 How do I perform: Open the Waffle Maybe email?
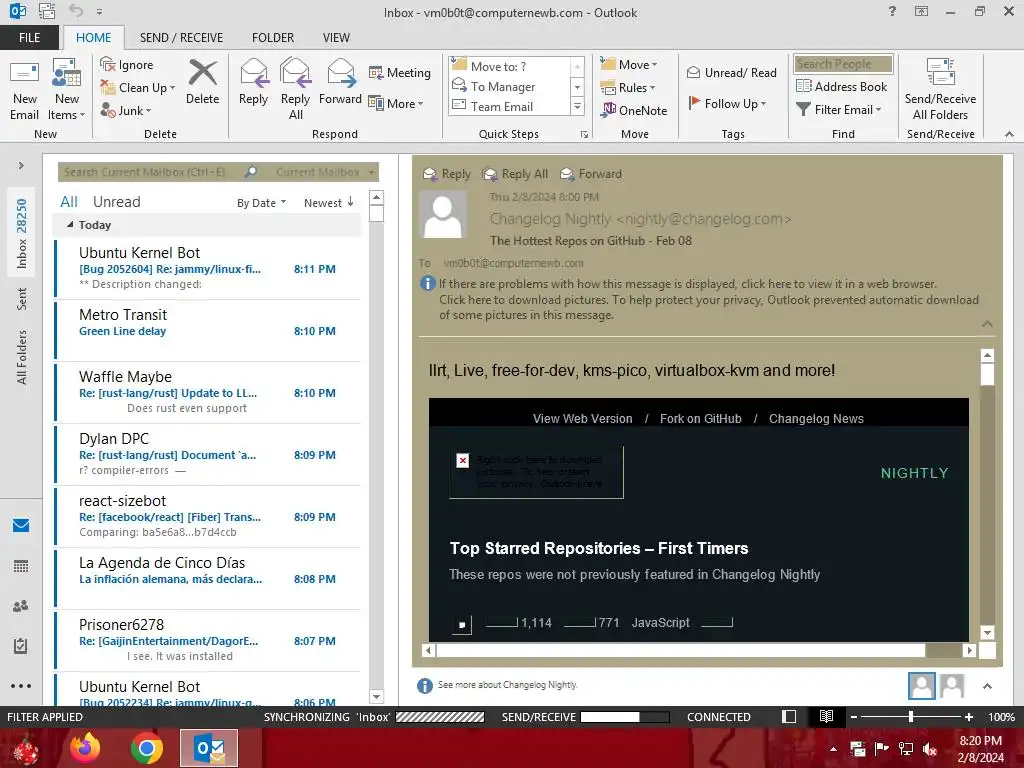tap(208, 392)
